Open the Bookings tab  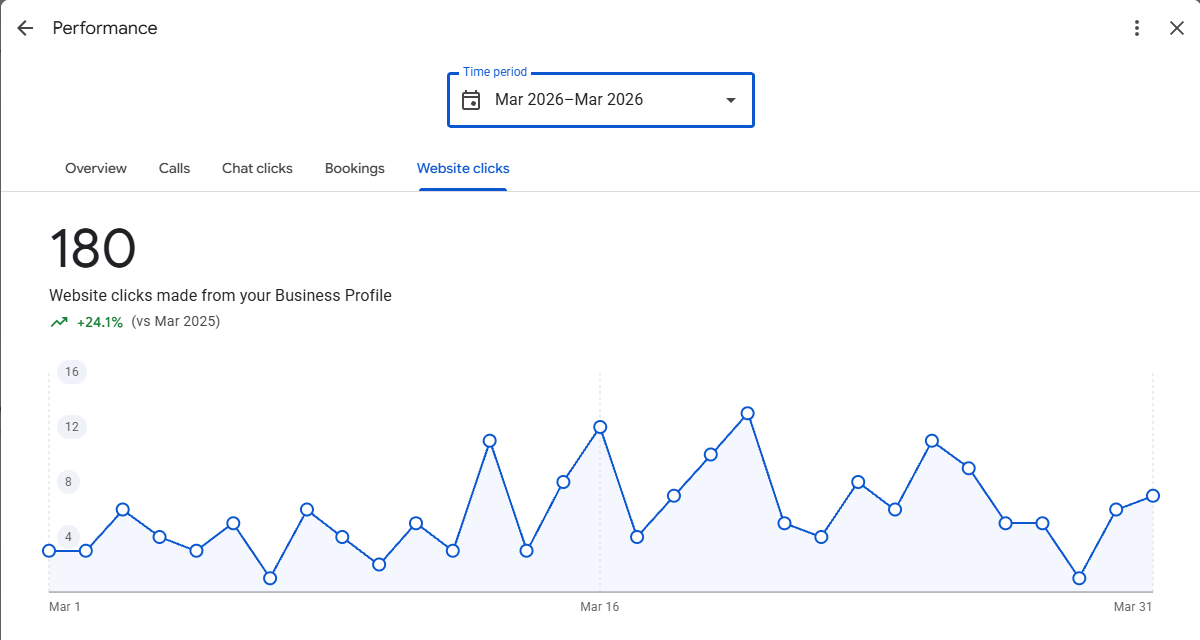(x=355, y=168)
